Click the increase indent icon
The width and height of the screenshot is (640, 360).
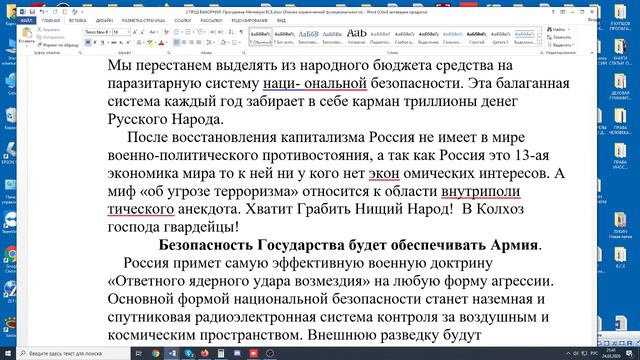point(221,32)
